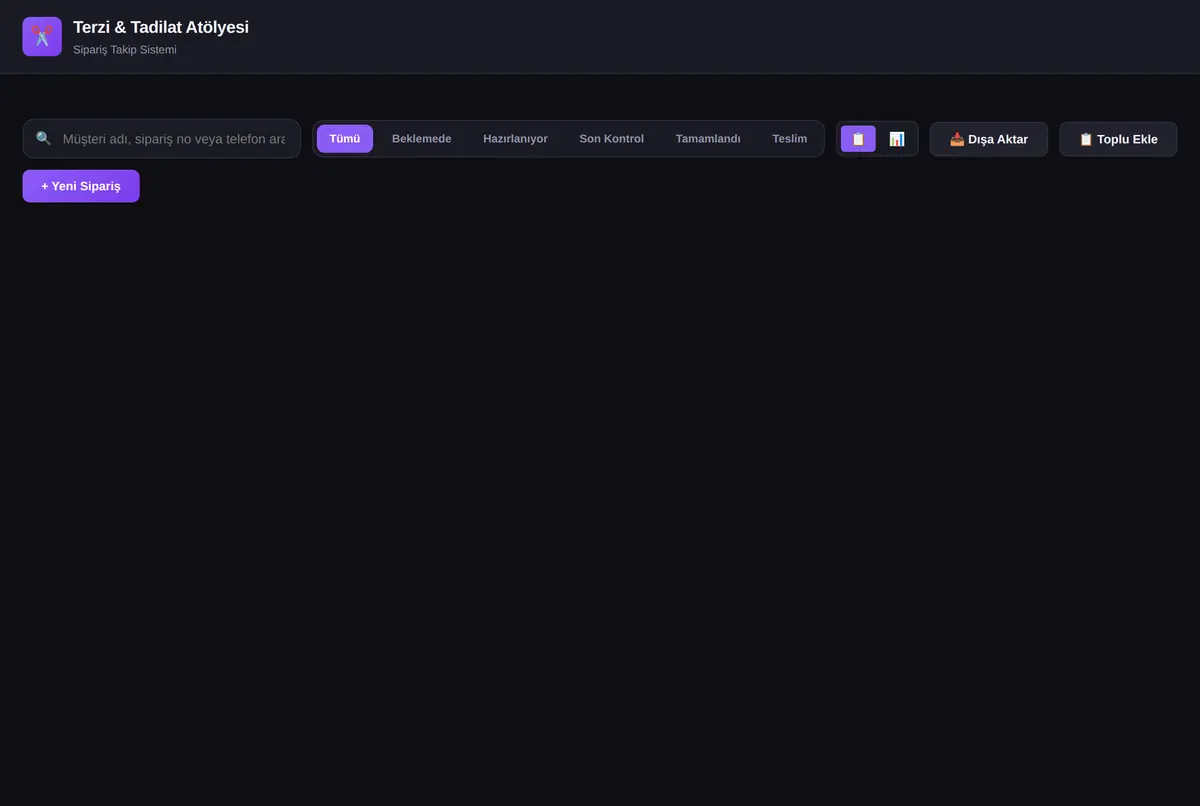Click the Terzi & Tadilat Atölyesi title
The width and height of the screenshot is (1200, 806).
(161, 27)
